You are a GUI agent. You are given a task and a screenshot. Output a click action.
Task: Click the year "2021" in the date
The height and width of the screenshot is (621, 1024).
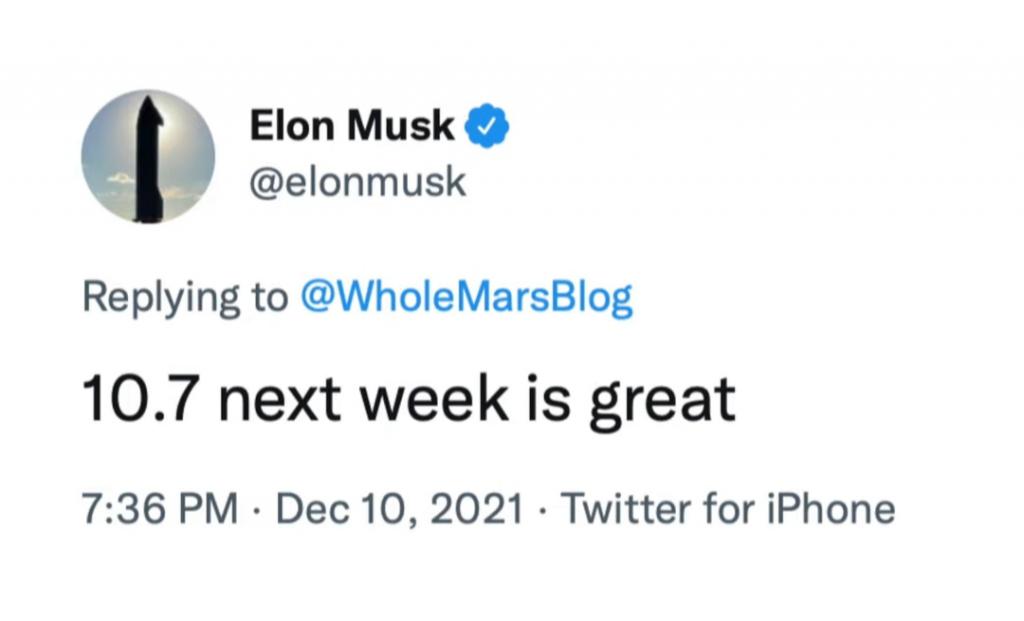pyautogui.click(x=477, y=509)
